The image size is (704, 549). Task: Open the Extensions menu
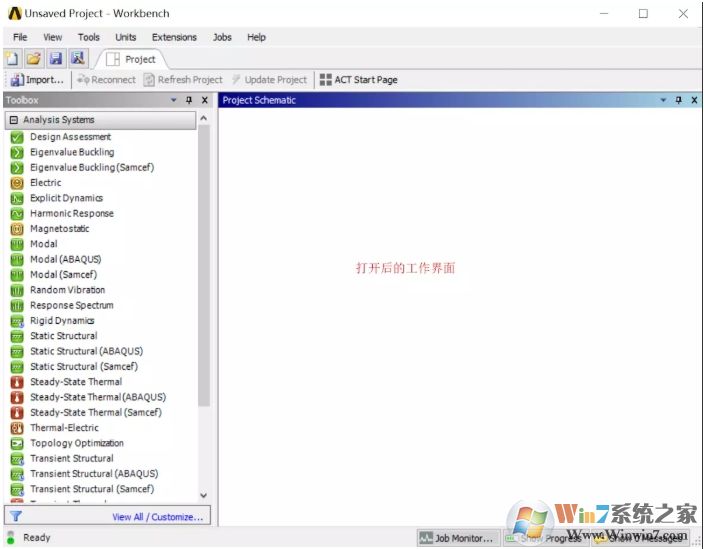[x=174, y=37]
